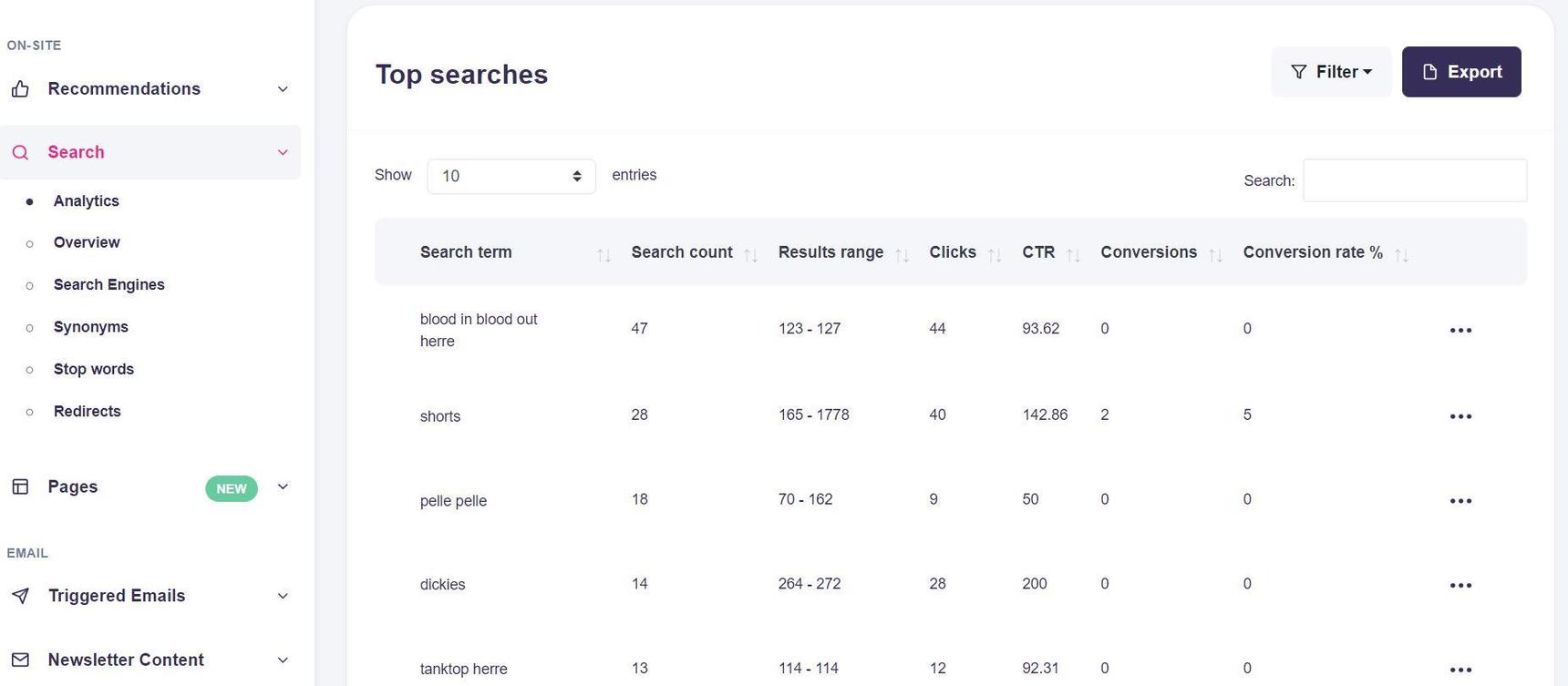Expand the Recommendations section chevron

[x=283, y=89]
